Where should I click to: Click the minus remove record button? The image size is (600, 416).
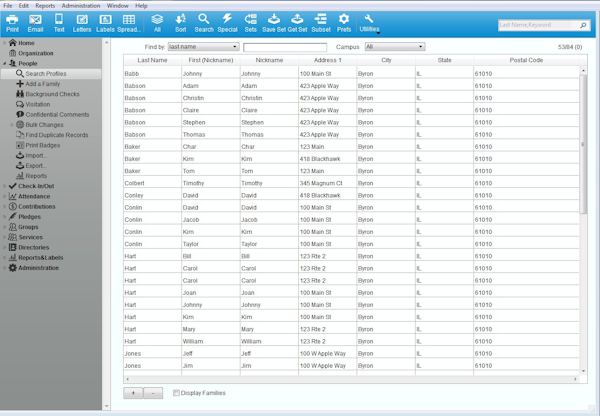click(153, 393)
